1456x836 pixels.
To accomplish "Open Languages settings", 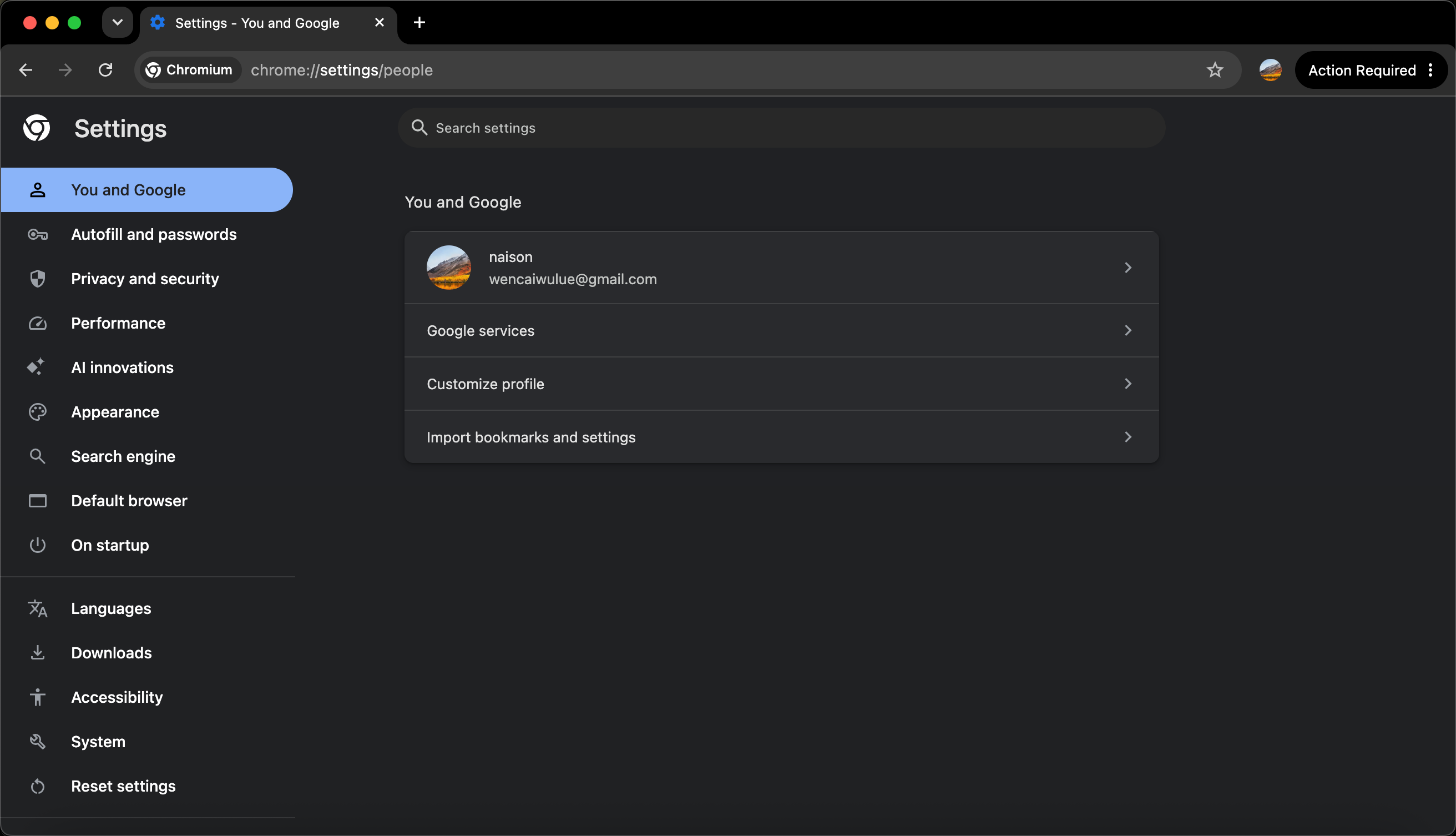I will 147,608.
